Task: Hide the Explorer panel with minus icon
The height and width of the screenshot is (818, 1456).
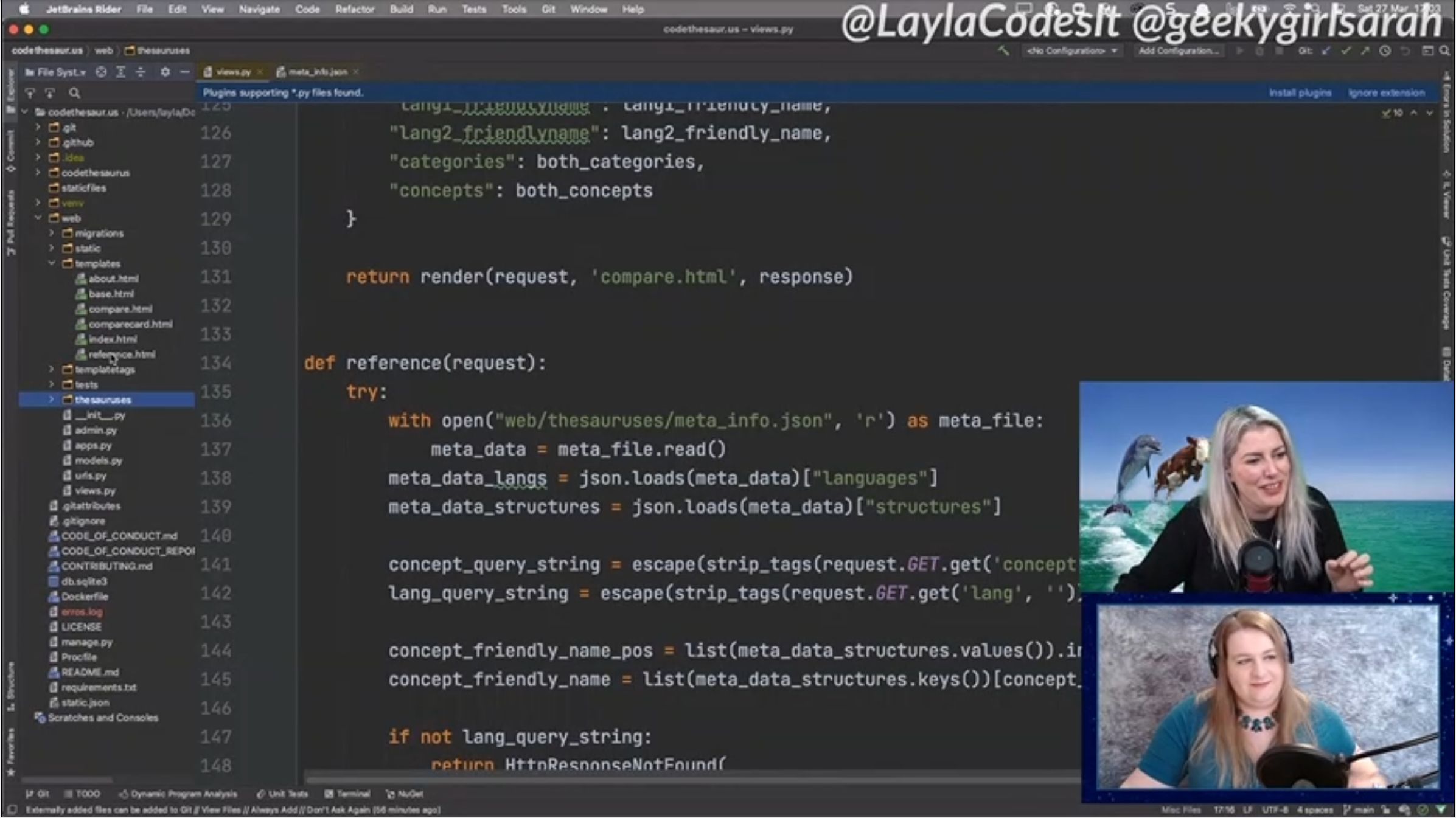Action: click(185, 72)
